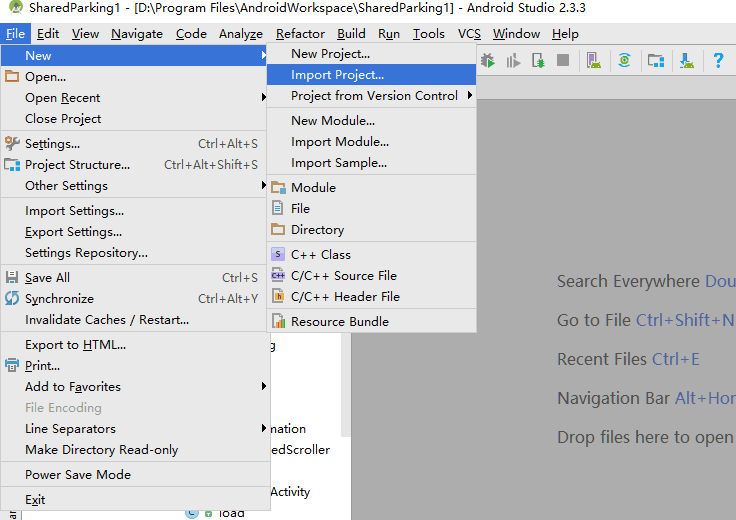Select Import Sample... entry
Screen dimensions: 736x520
point(371,163)
